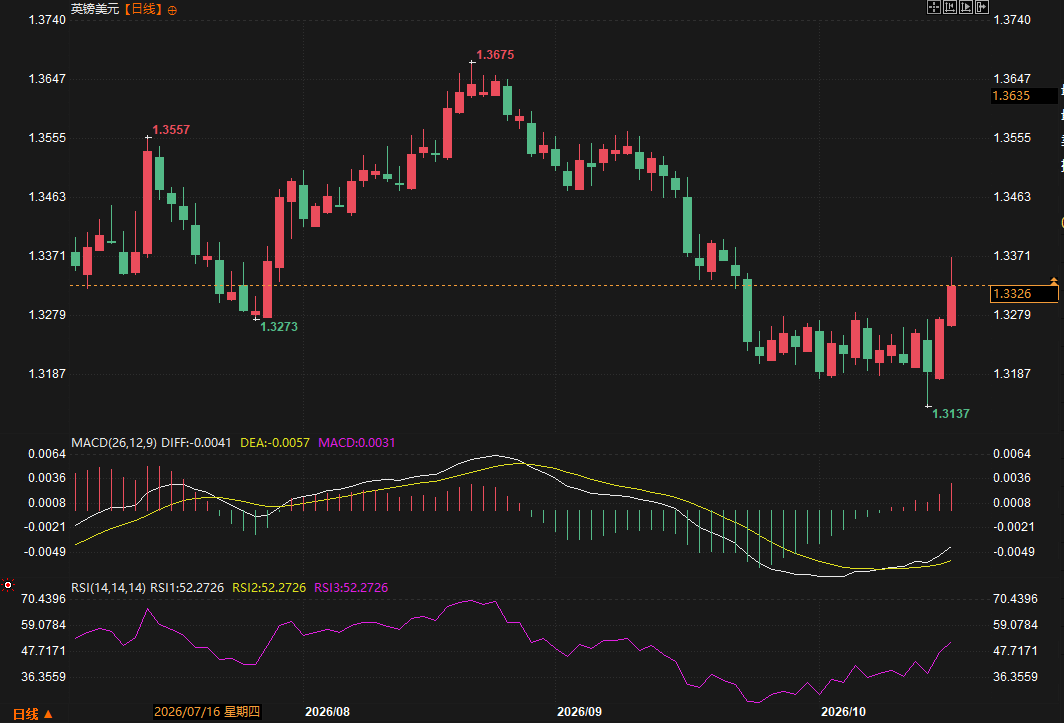Image resolution: width=1064 pixels, height=723 pixels.
Task: Click the RSI(14,14,14) indicator label
Action: click(x=109, y=587)
